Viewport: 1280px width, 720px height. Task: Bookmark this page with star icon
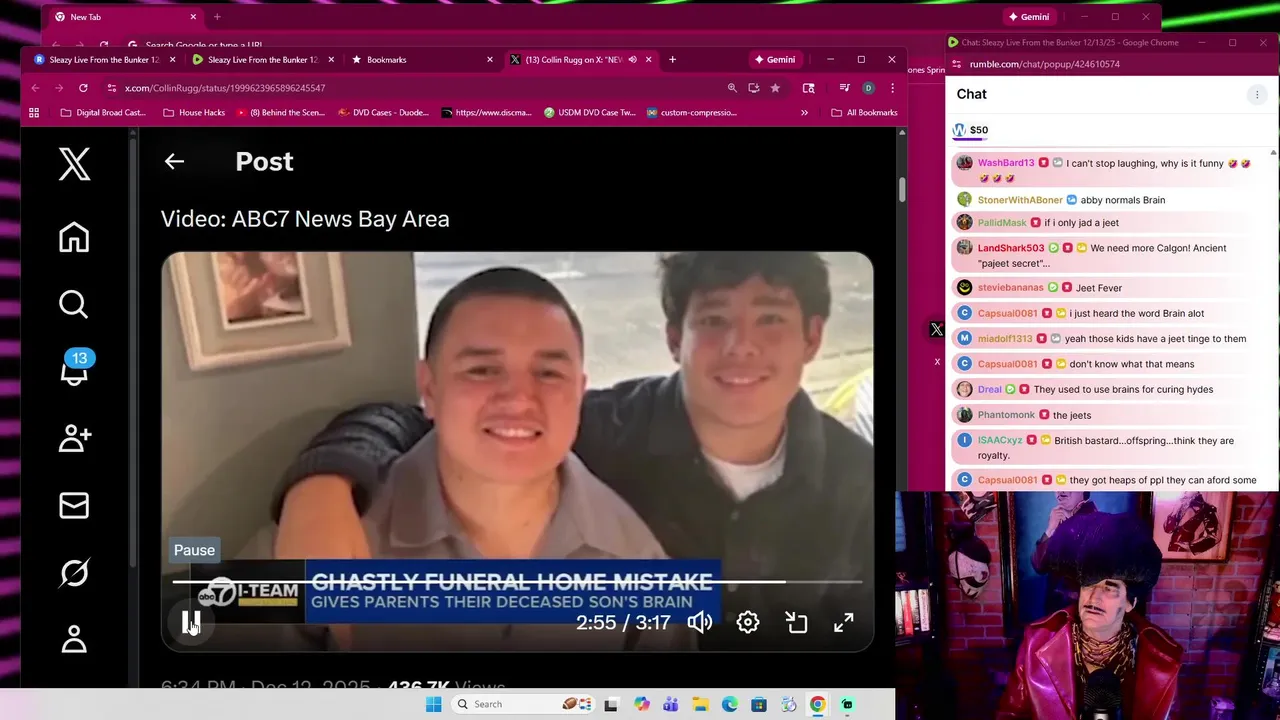(x=775, y=88)
